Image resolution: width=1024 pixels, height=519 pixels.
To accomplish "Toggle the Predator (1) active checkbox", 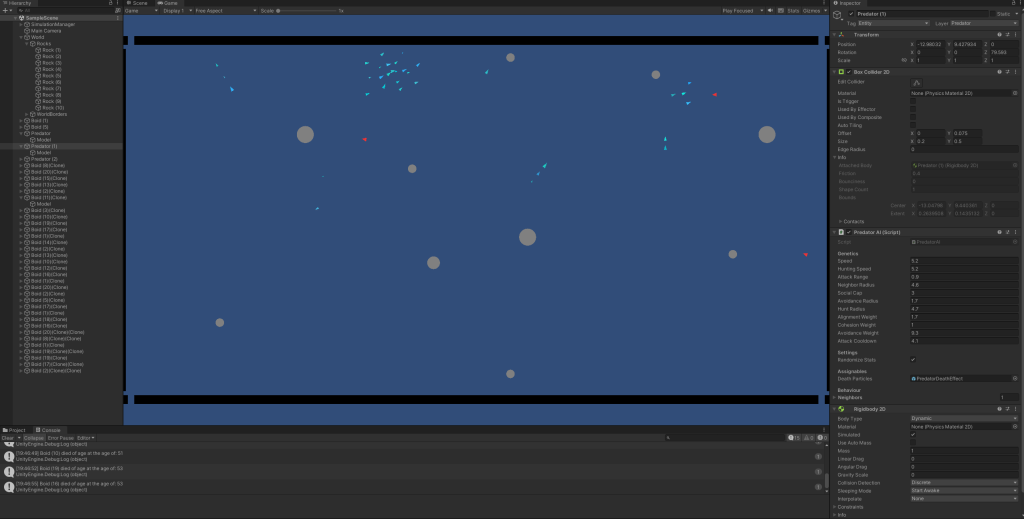I will point(850,14).
